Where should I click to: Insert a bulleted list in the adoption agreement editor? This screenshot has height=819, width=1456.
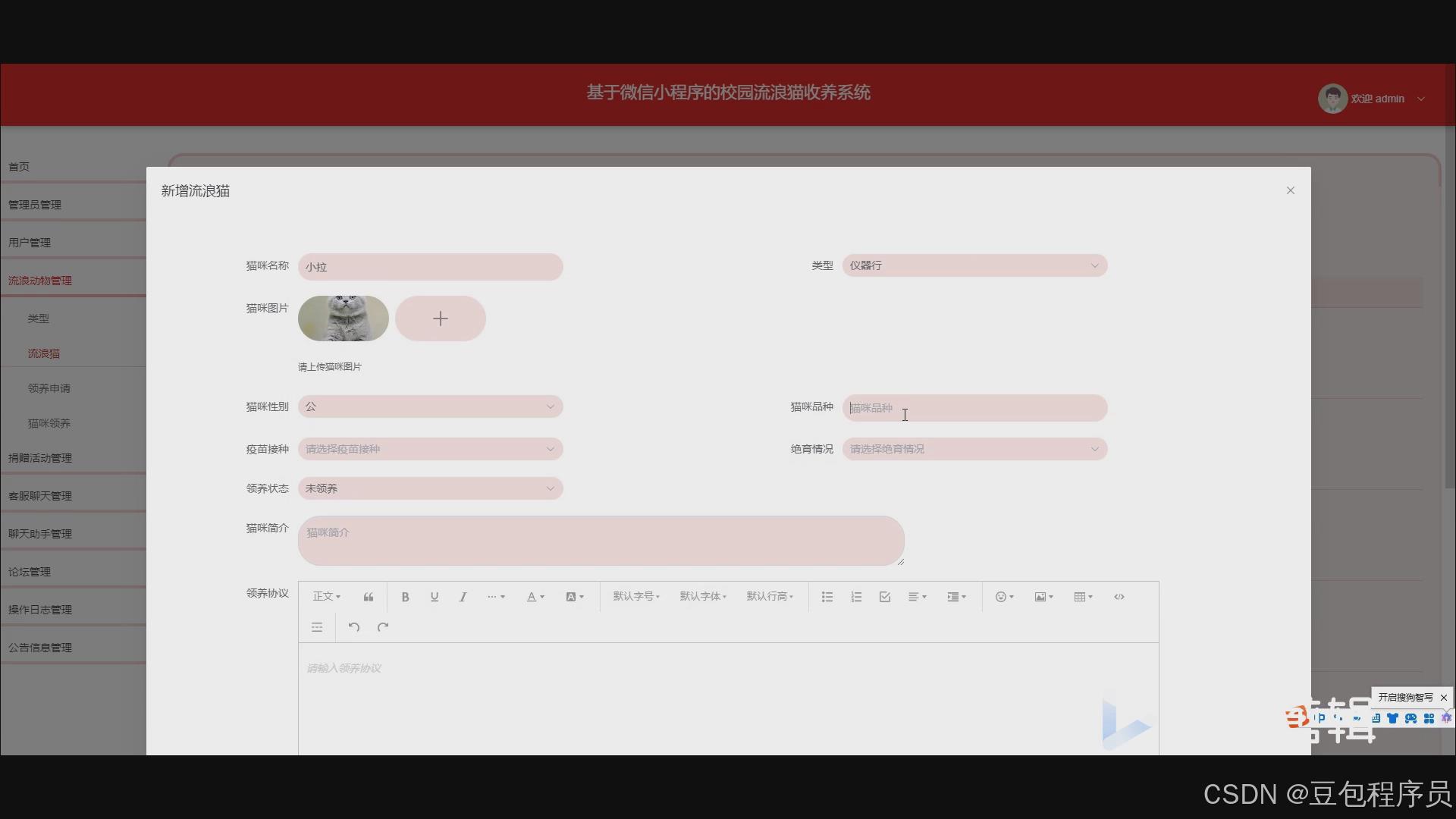(x=827, y=597)
